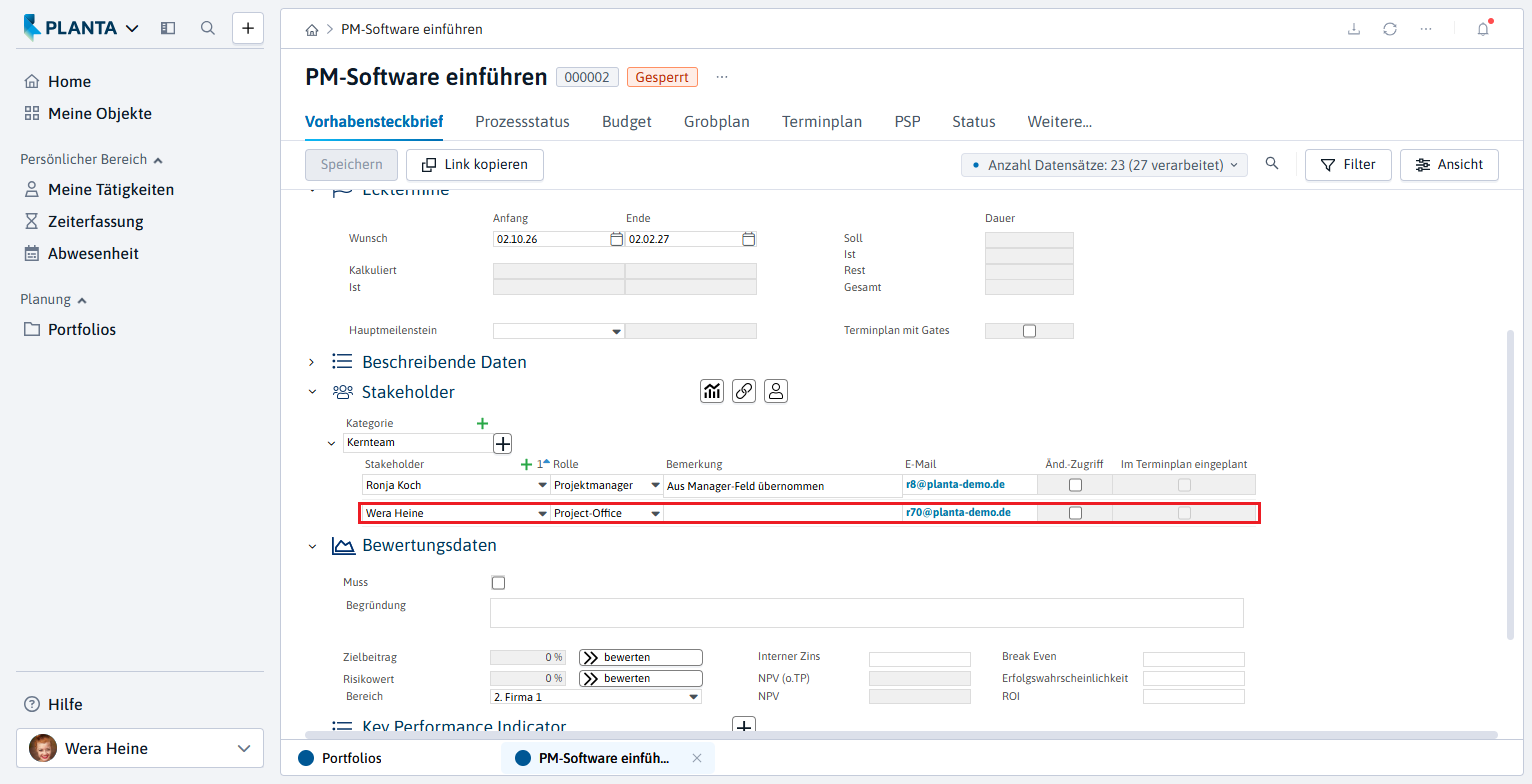Close the PM-Software einführen bottom tab
The image size is (1532, 784).
[697, 758]
